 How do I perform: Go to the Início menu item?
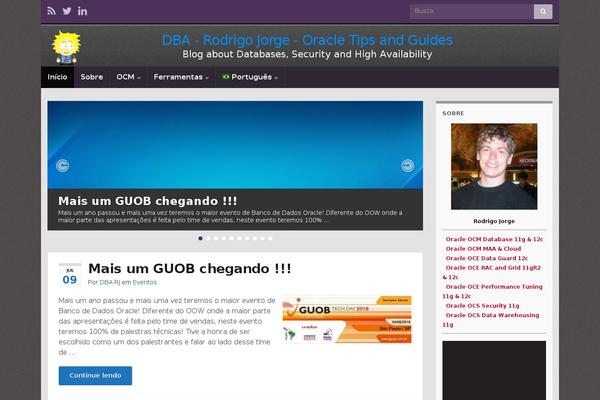coord(57,77)
